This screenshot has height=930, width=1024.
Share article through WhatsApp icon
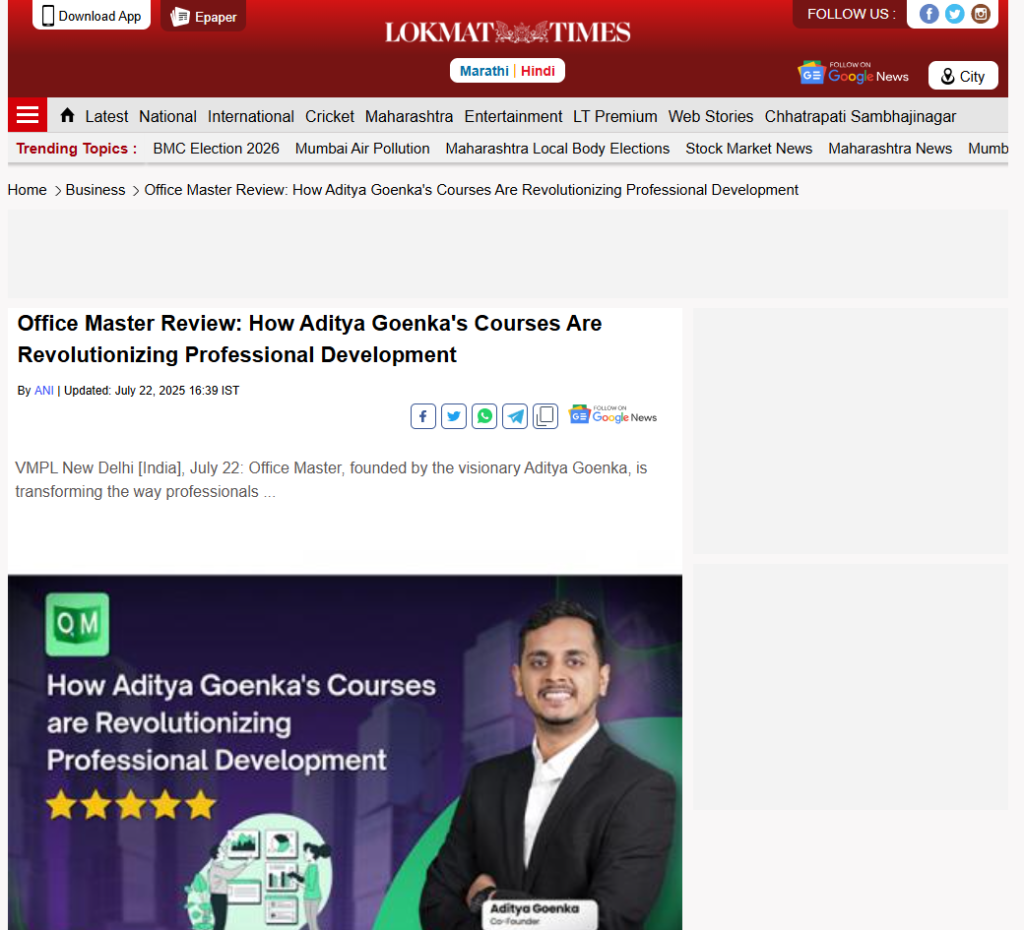(485, 416)
